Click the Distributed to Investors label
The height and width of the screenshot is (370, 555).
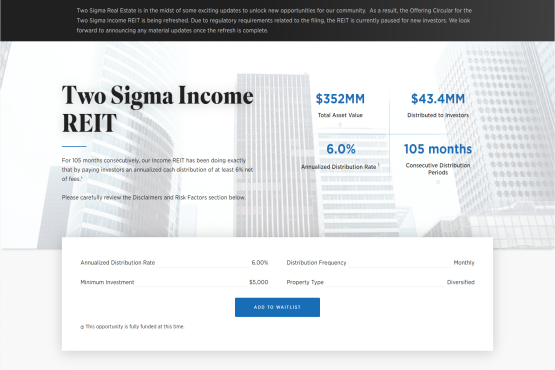[x=438, y=115]
